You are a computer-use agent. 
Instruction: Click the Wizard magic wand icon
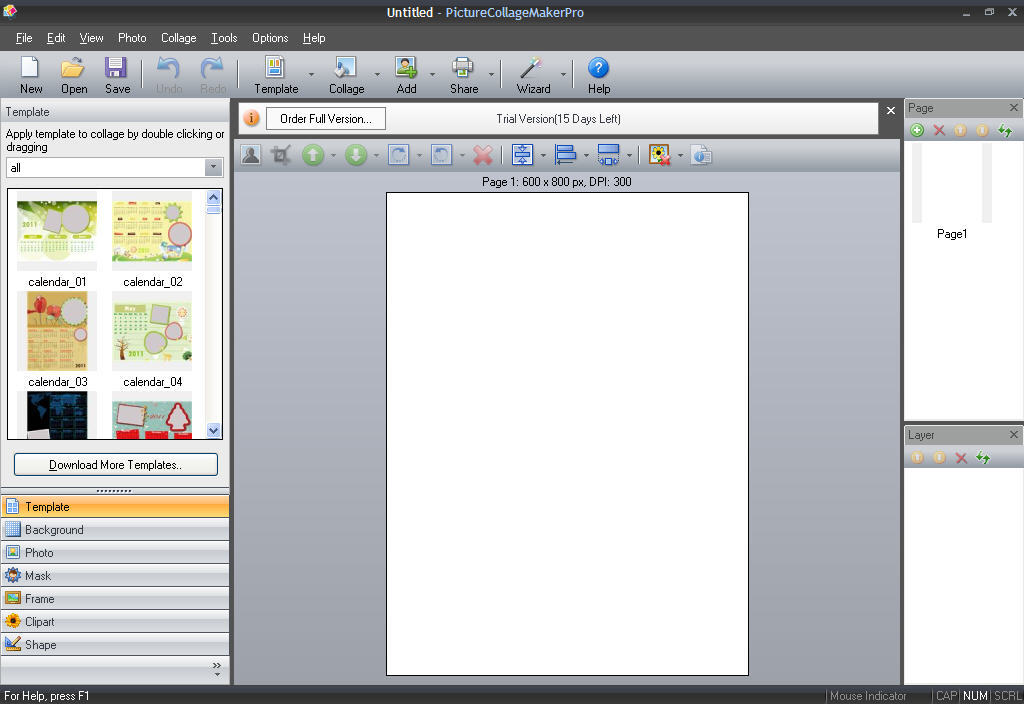[x=532, y=68]
